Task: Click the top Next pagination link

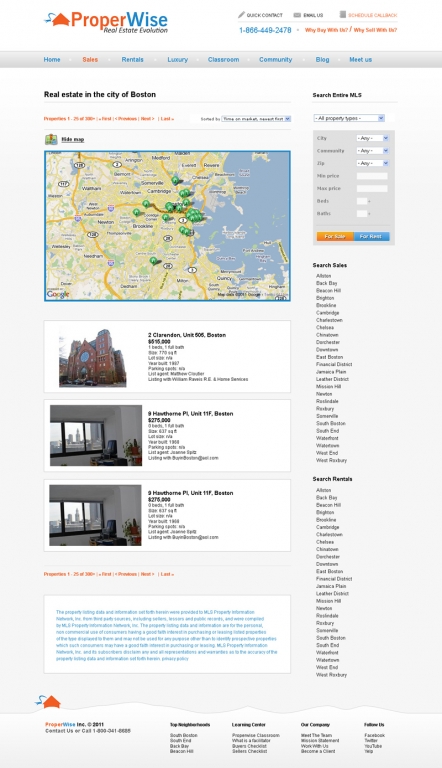Action: (147, 119)
